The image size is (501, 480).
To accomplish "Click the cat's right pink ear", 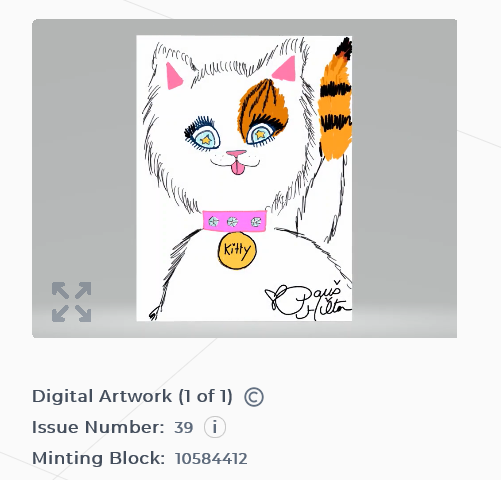I will point(285,69).
